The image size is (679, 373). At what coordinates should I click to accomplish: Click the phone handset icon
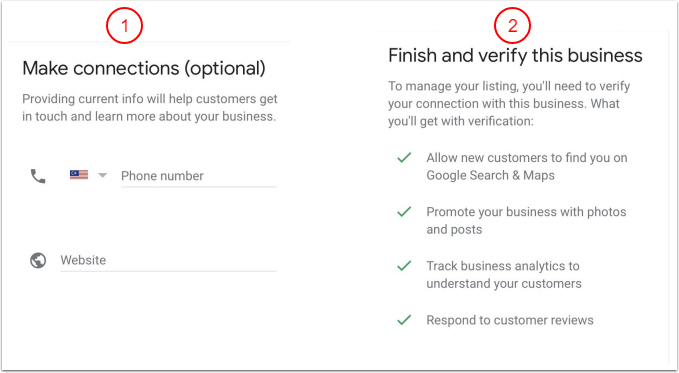[x=38, y=176]
